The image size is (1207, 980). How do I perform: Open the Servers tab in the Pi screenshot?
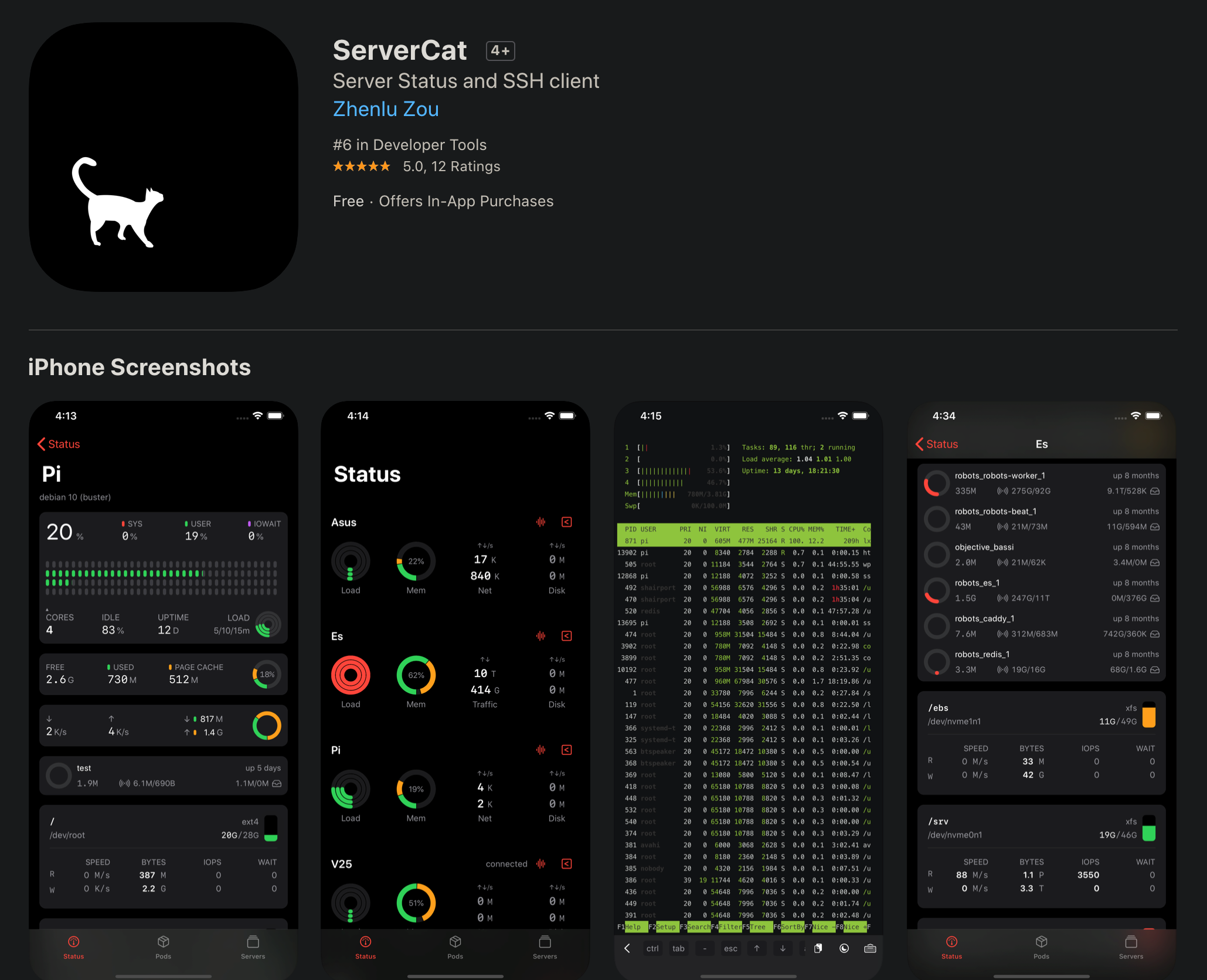coord(253,947)
